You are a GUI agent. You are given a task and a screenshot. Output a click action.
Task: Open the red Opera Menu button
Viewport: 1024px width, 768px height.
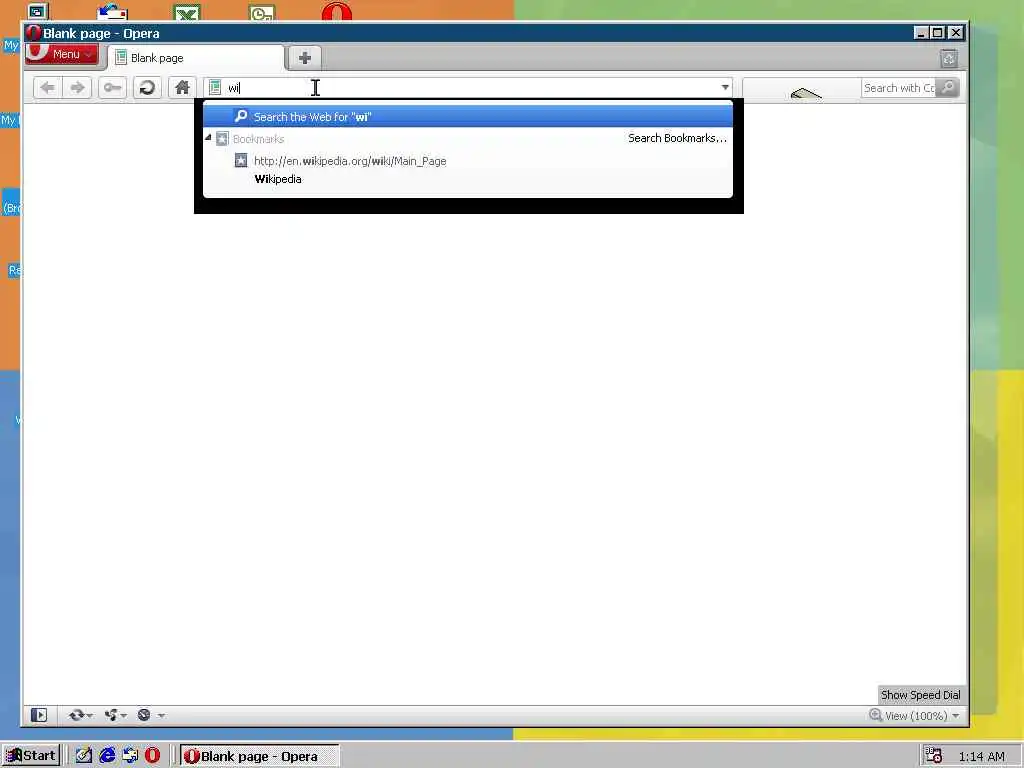62,55
